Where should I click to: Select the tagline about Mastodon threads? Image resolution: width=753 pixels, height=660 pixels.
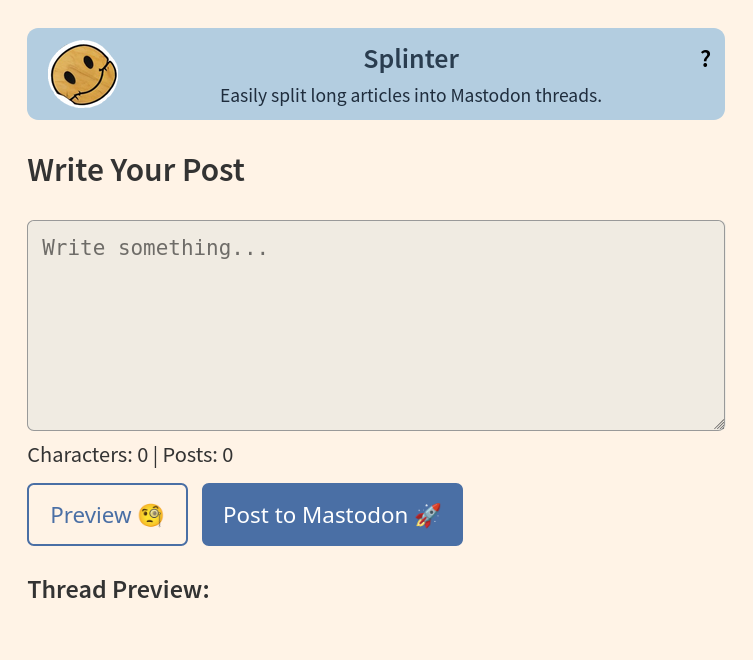click(x=411, y=96)
